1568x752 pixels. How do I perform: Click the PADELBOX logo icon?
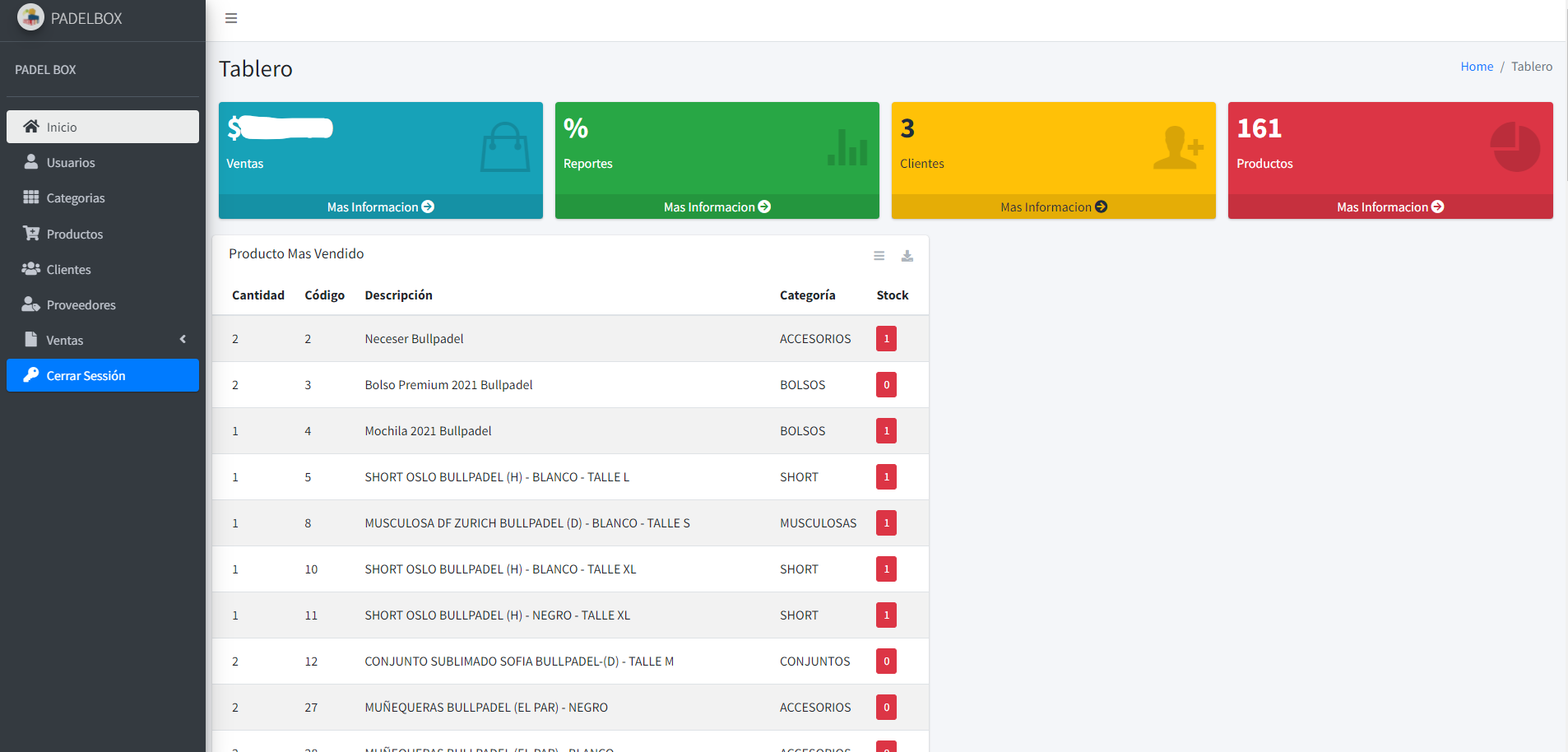pyautogui.click(x=30, y=17)
